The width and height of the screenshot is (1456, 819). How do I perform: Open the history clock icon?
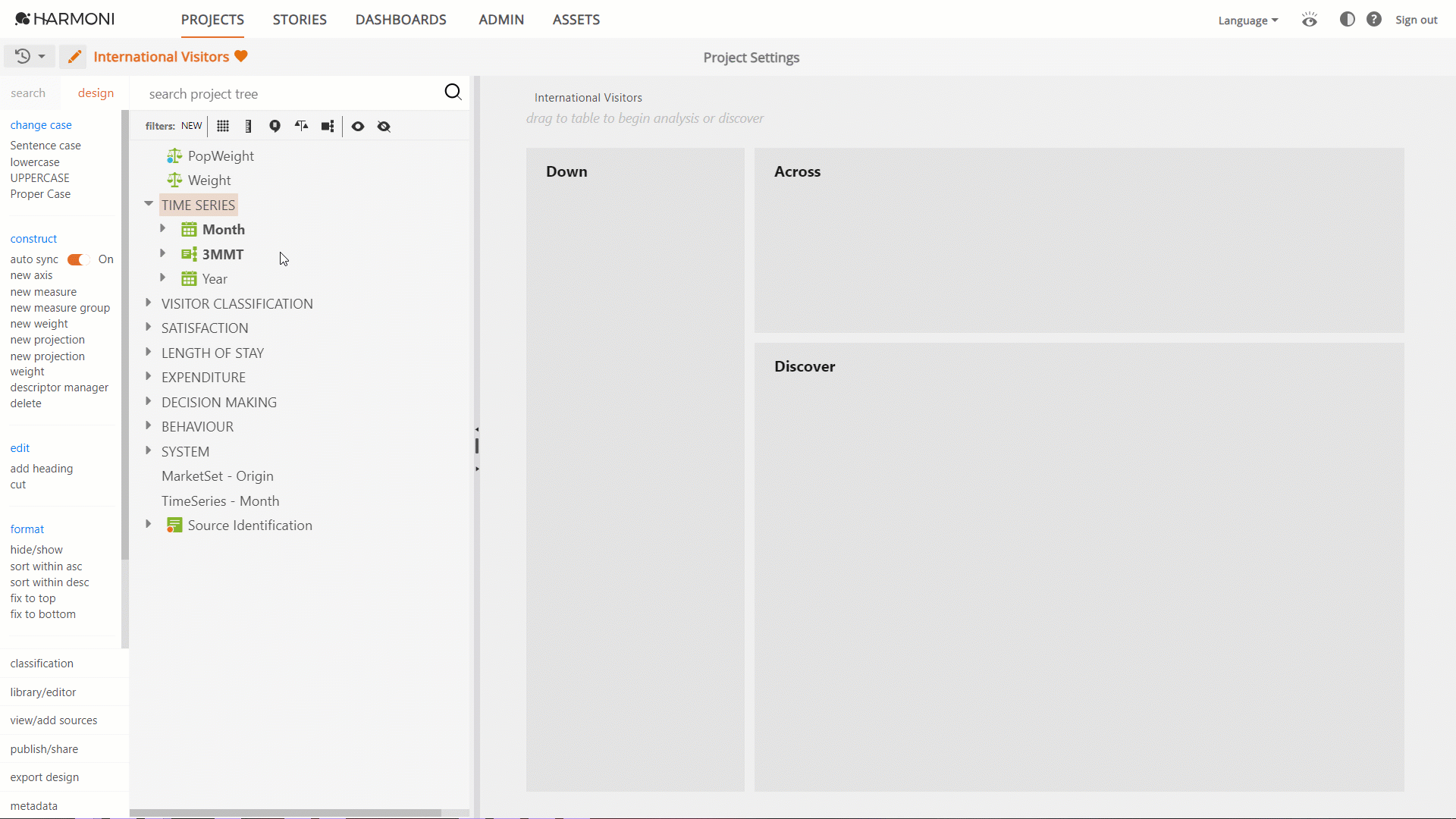tap(23, 56)
